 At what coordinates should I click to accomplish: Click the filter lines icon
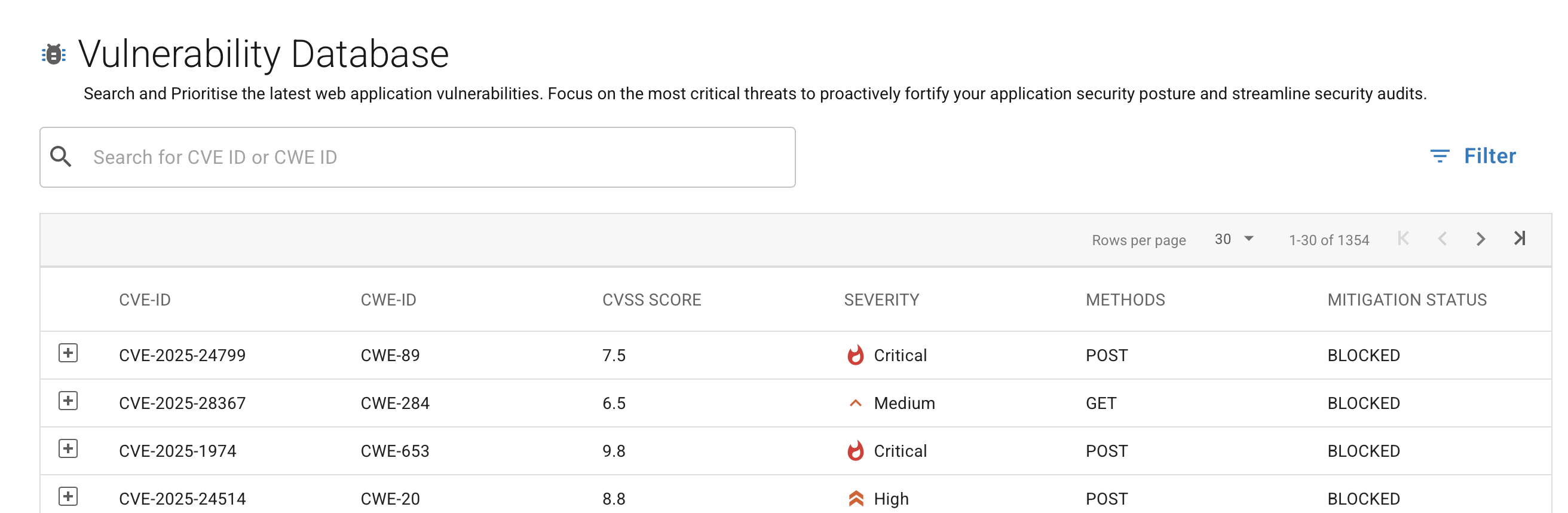(1439, 157)
